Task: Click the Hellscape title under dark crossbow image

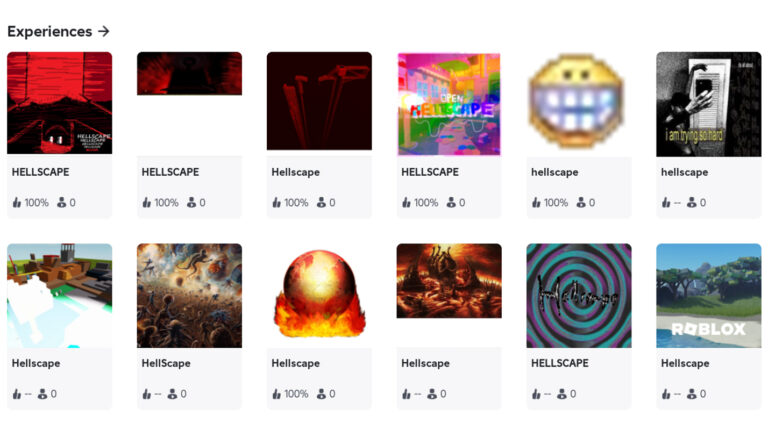Action: [295, 172]
